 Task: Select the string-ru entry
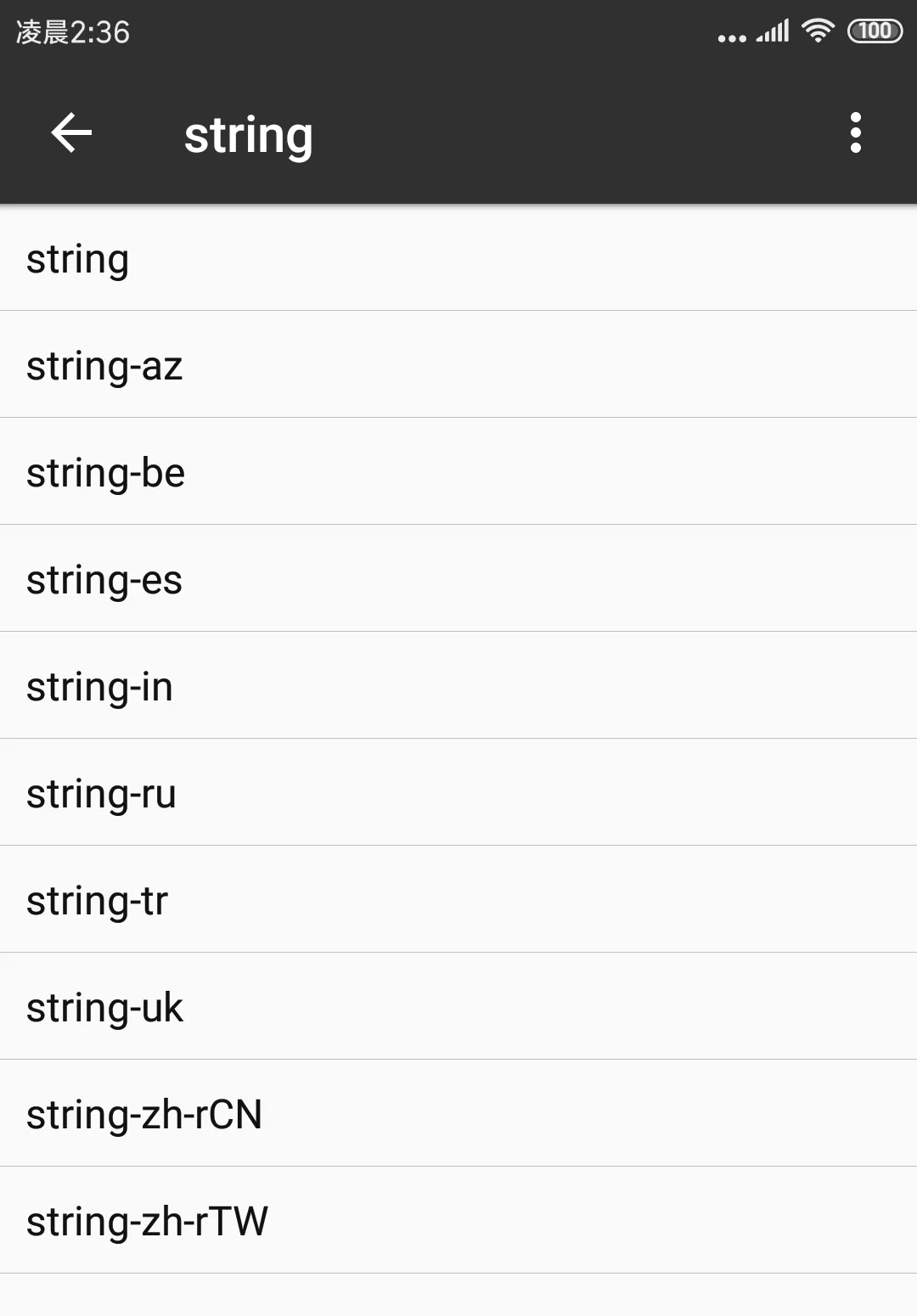458,793
